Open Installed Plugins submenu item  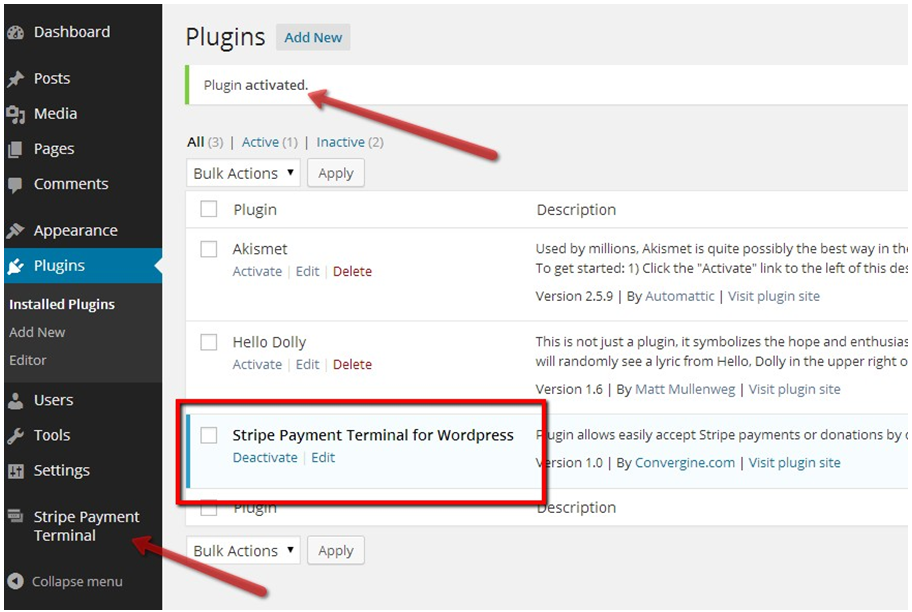[62, 304]
